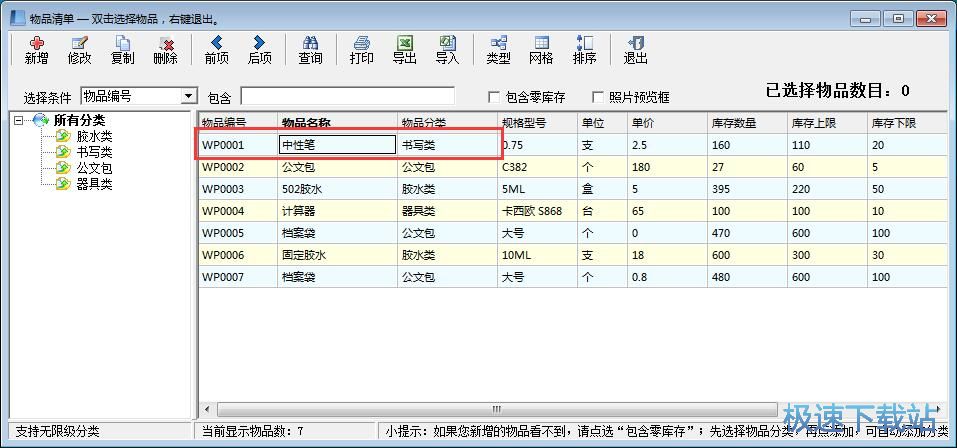The width and height of the screenshot is (957, 448).
Task: Select the 书写类 category
Action: coord(94,152)
